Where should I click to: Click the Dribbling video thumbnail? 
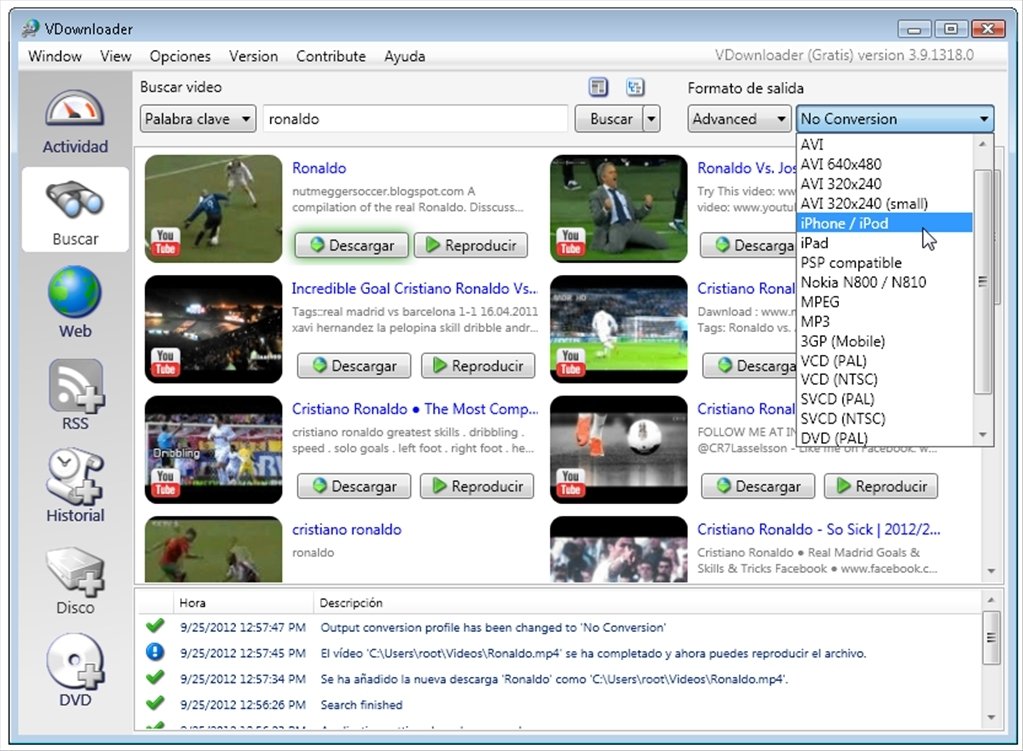[x=213, y=450]
